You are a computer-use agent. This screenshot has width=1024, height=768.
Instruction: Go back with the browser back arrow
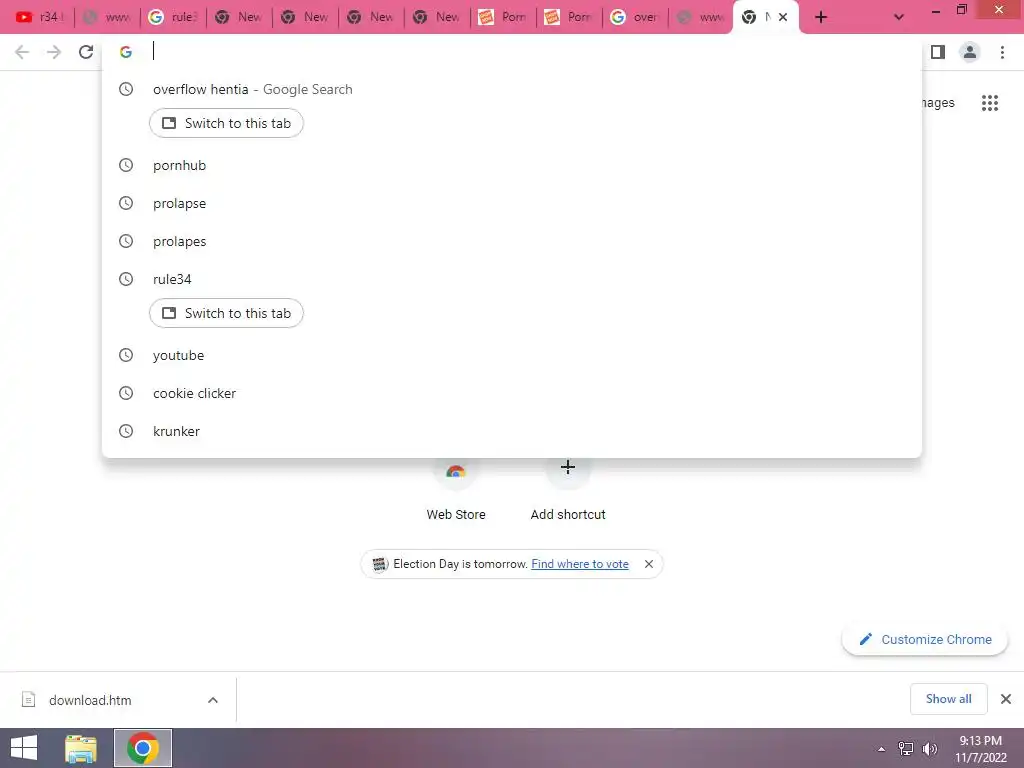(x=22, y=52)
